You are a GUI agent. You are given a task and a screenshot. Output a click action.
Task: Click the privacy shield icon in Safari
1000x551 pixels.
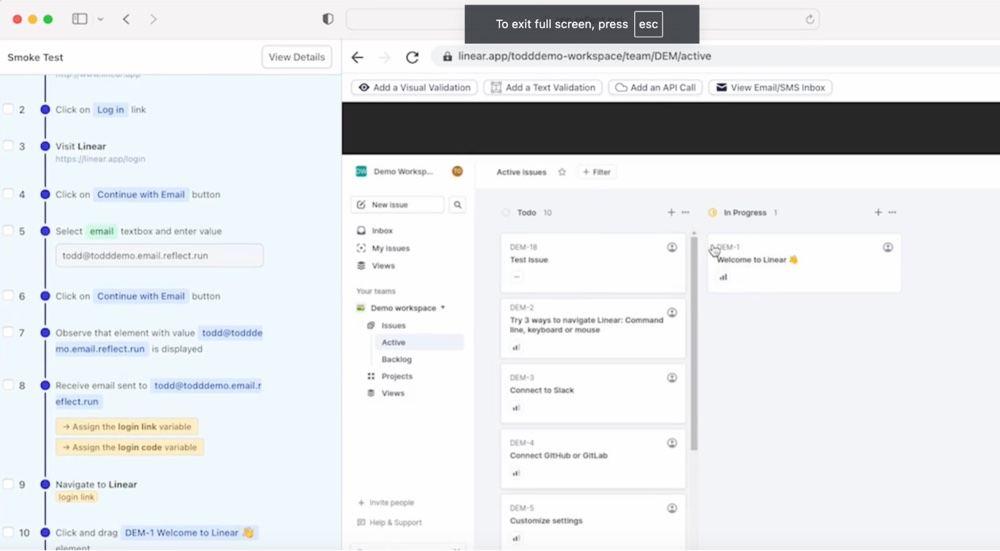point(328,19)
